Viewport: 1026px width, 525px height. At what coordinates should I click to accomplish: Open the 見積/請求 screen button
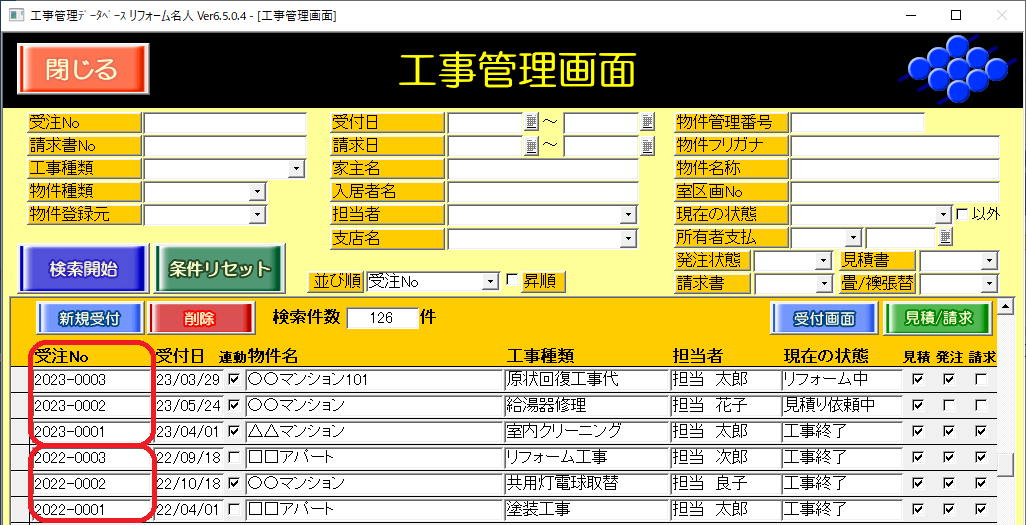tap(936, 319)
